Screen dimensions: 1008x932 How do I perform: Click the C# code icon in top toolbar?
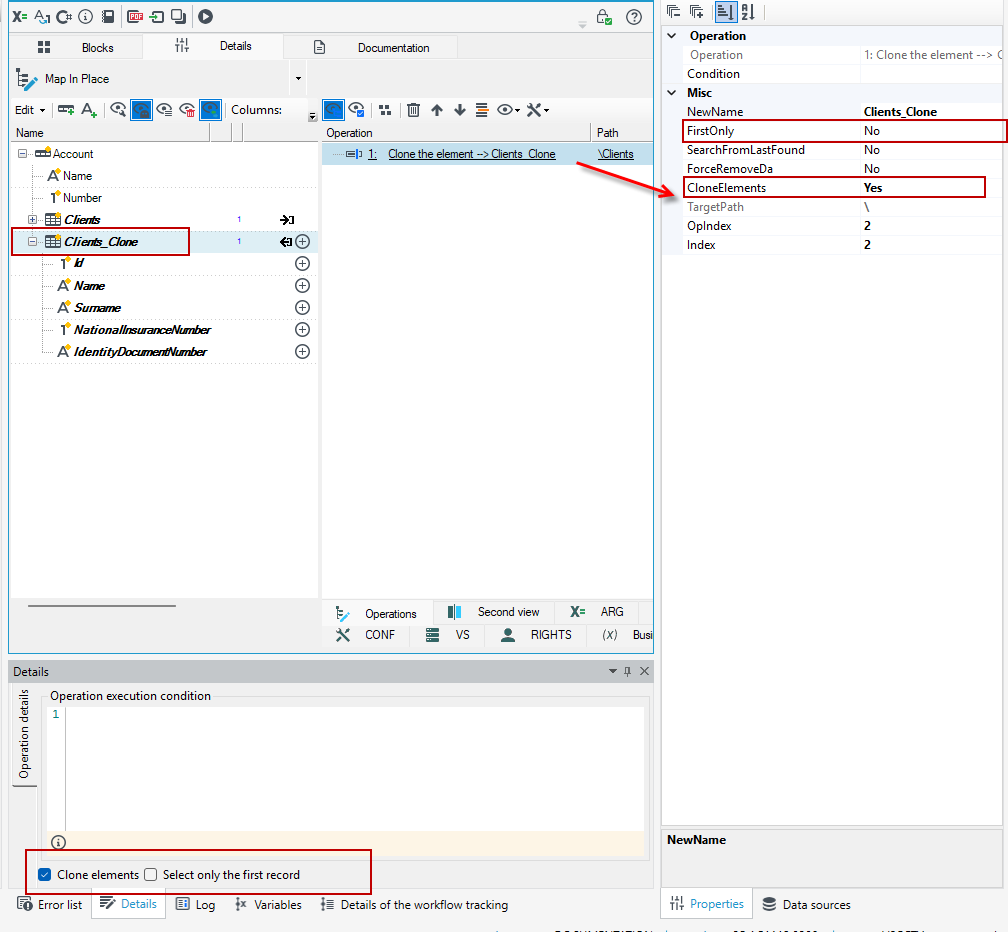[64, 17]
